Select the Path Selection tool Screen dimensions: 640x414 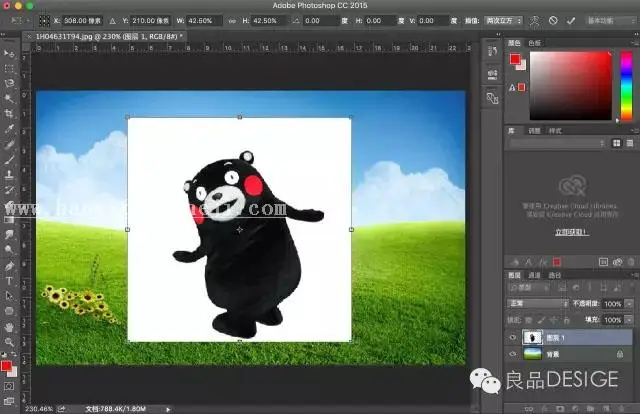(x=9, y=296)
